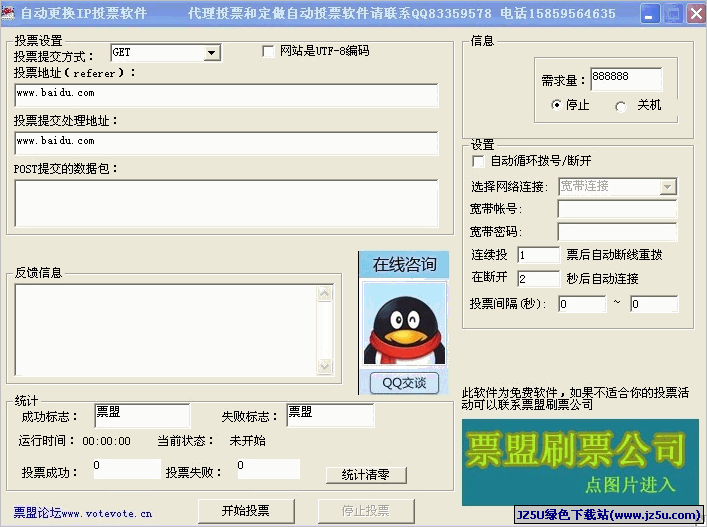Click the second 投票间隔 field after tilde
This screenshot has width=707, height=527.
[654, 304]
